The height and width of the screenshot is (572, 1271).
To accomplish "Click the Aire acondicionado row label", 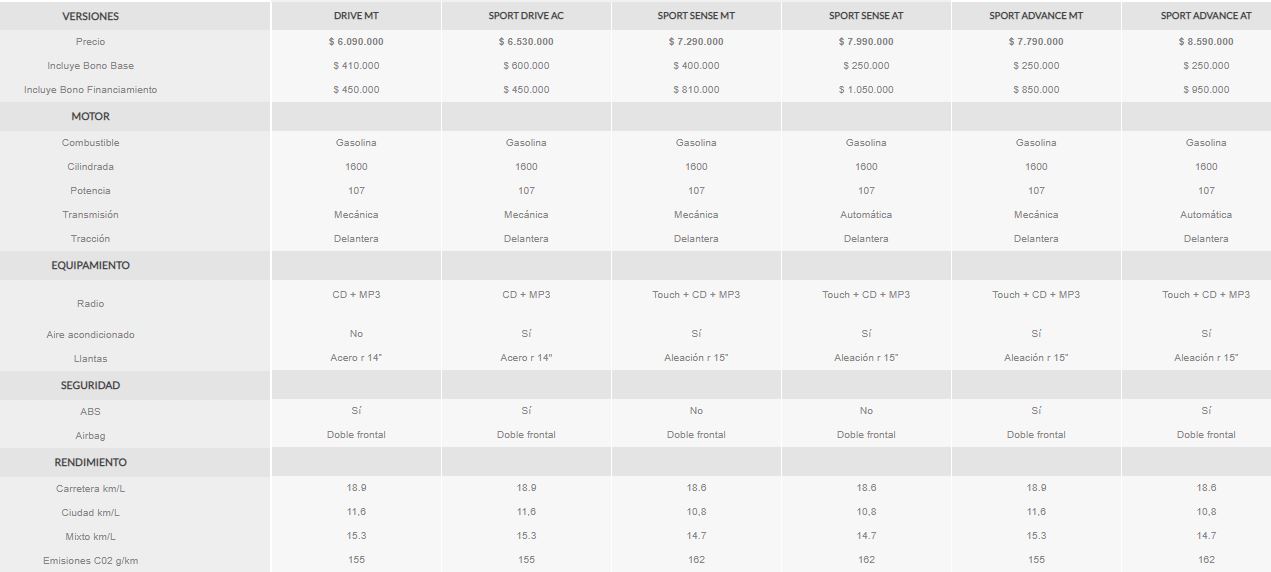I will pyautogui.click(x=90, y=335).
